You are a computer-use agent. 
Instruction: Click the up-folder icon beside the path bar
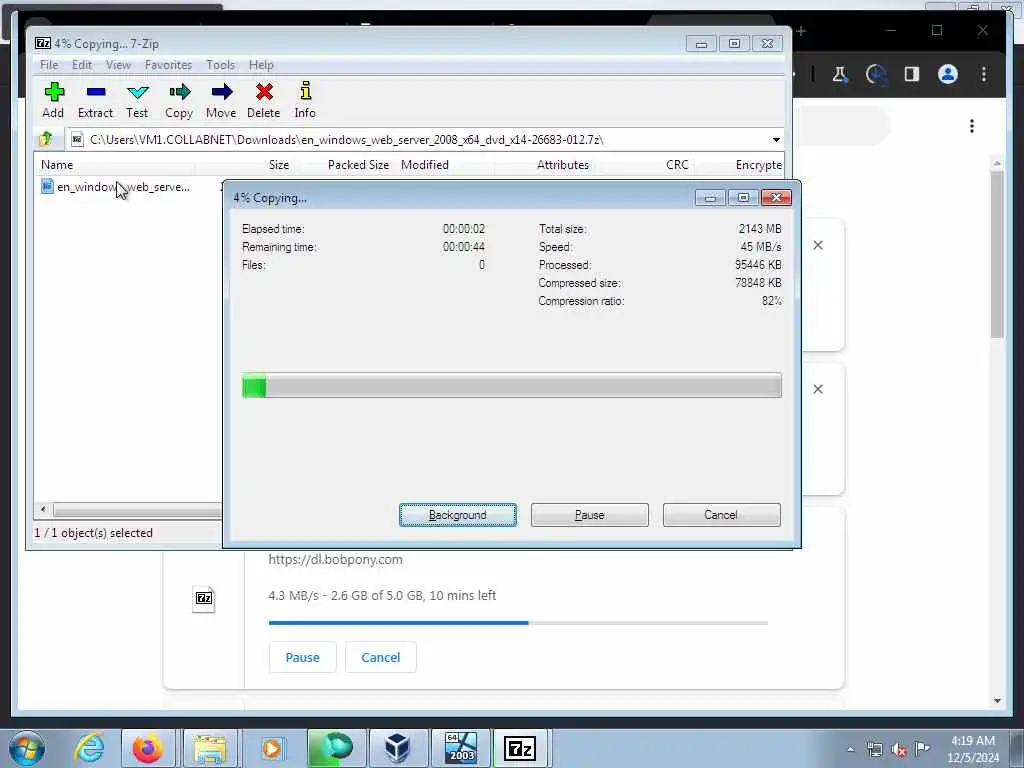(46, 139)
